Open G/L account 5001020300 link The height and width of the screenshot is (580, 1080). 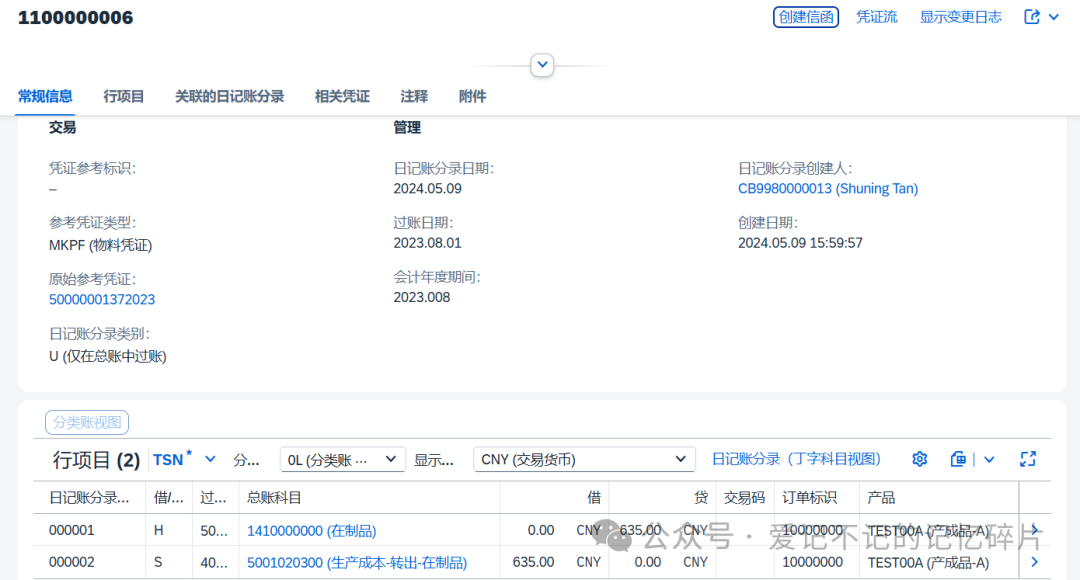(357, 563)
